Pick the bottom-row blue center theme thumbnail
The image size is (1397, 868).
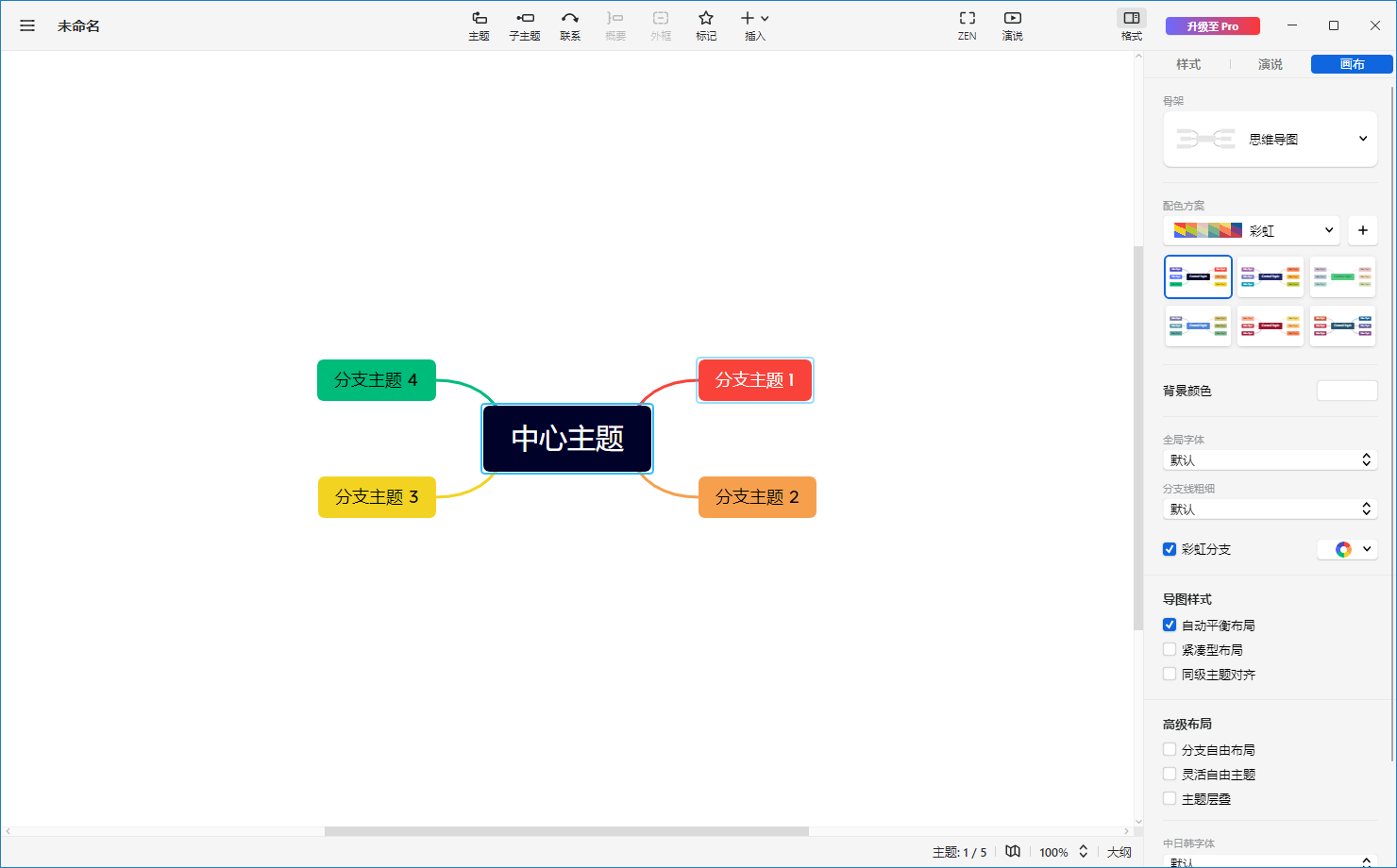pyautogui.click(x=1198, y=325)
